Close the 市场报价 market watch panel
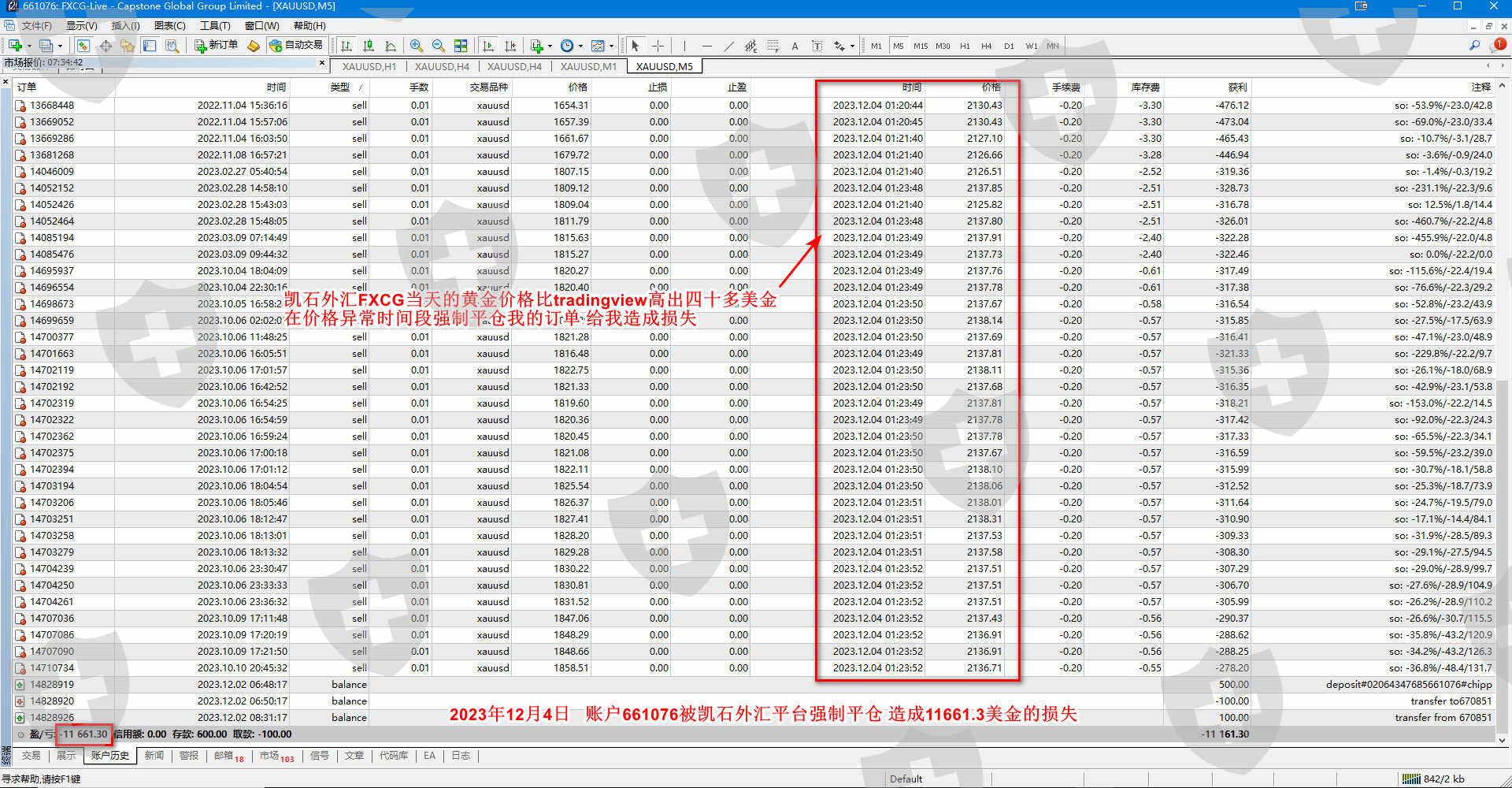 (321, 62)
